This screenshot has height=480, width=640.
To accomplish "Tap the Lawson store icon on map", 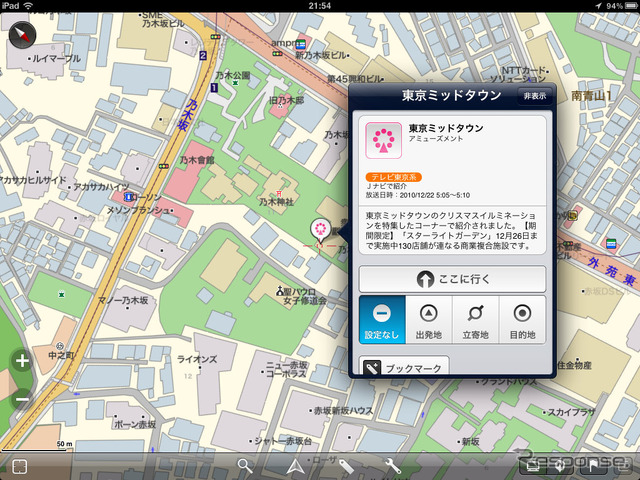I will click(x=129, y=197).
